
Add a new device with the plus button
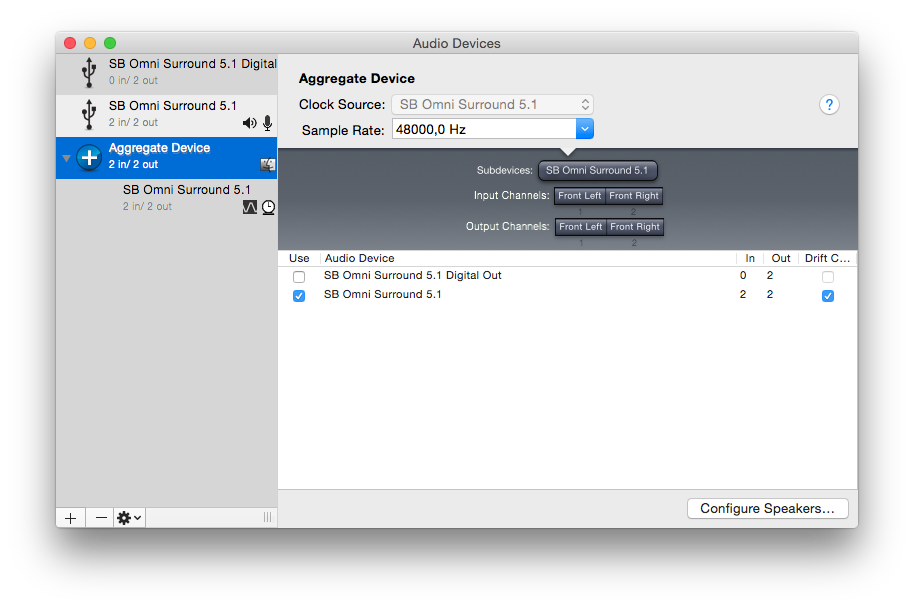pyautogui.click(x=71, y=518)
